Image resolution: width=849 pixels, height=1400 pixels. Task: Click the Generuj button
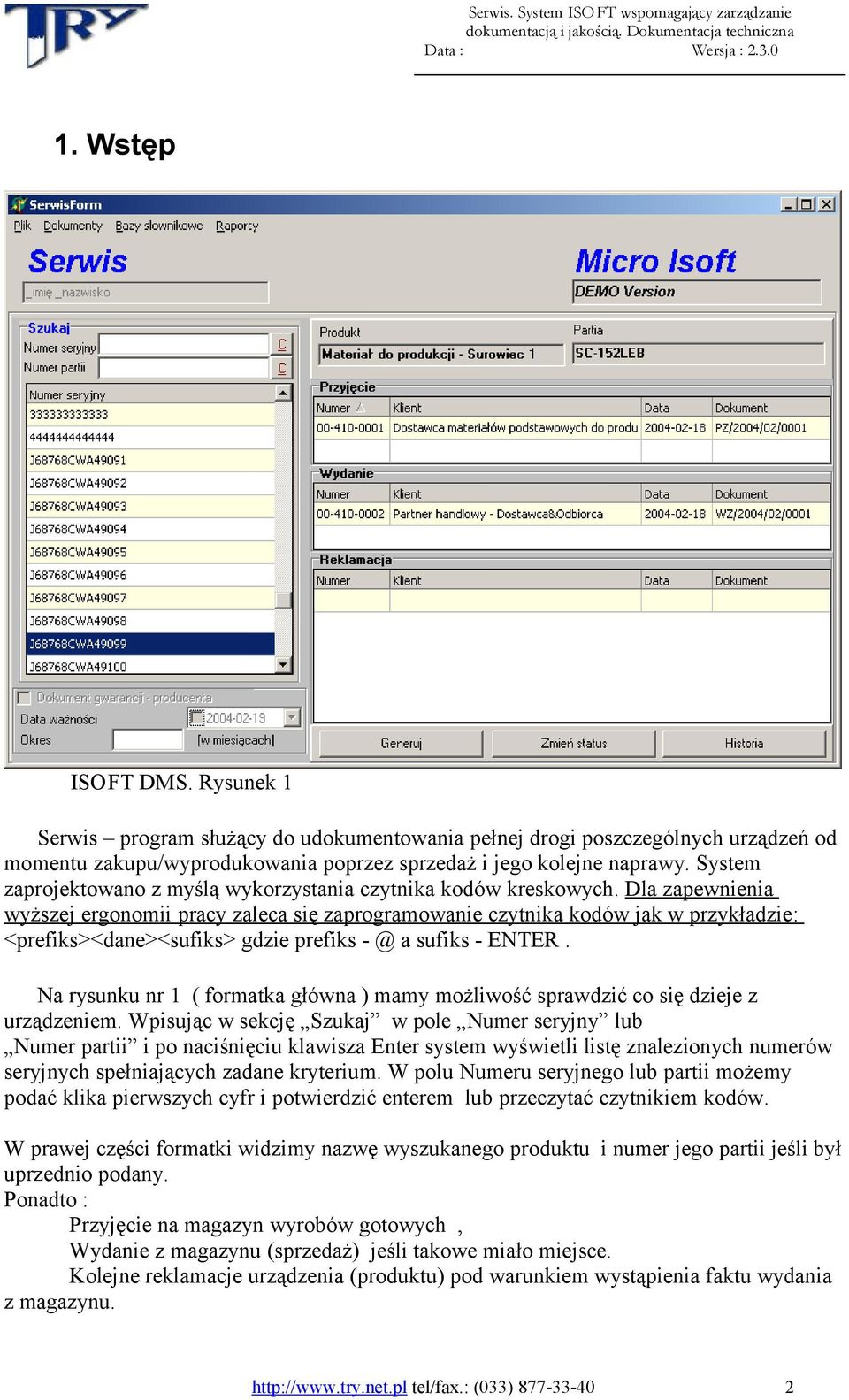[x=401, y=743]
